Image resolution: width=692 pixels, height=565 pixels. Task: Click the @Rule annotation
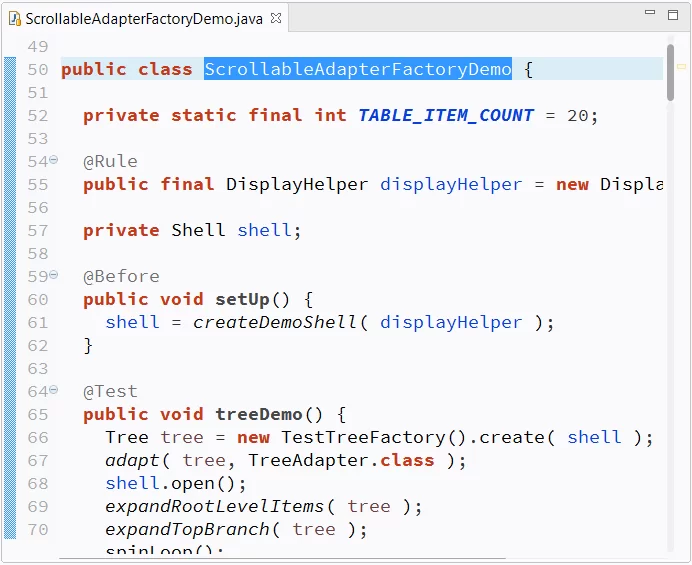point(110,162)
